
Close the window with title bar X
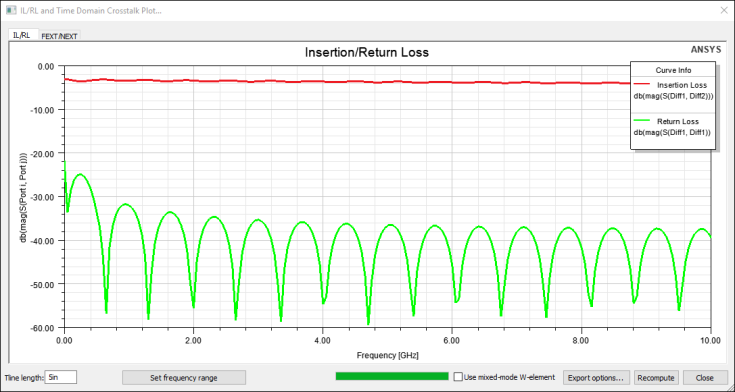coord(723,10)
